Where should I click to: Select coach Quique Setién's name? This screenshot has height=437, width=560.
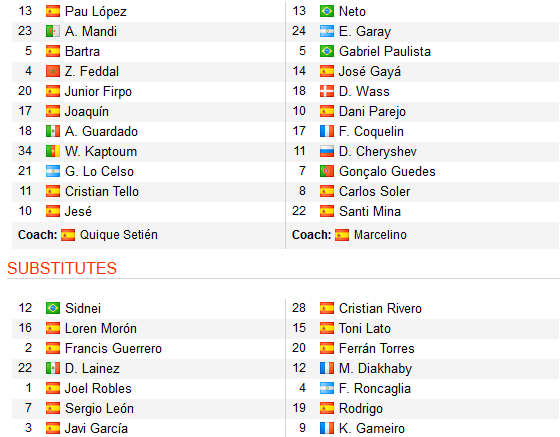click(x=119, y=235)
